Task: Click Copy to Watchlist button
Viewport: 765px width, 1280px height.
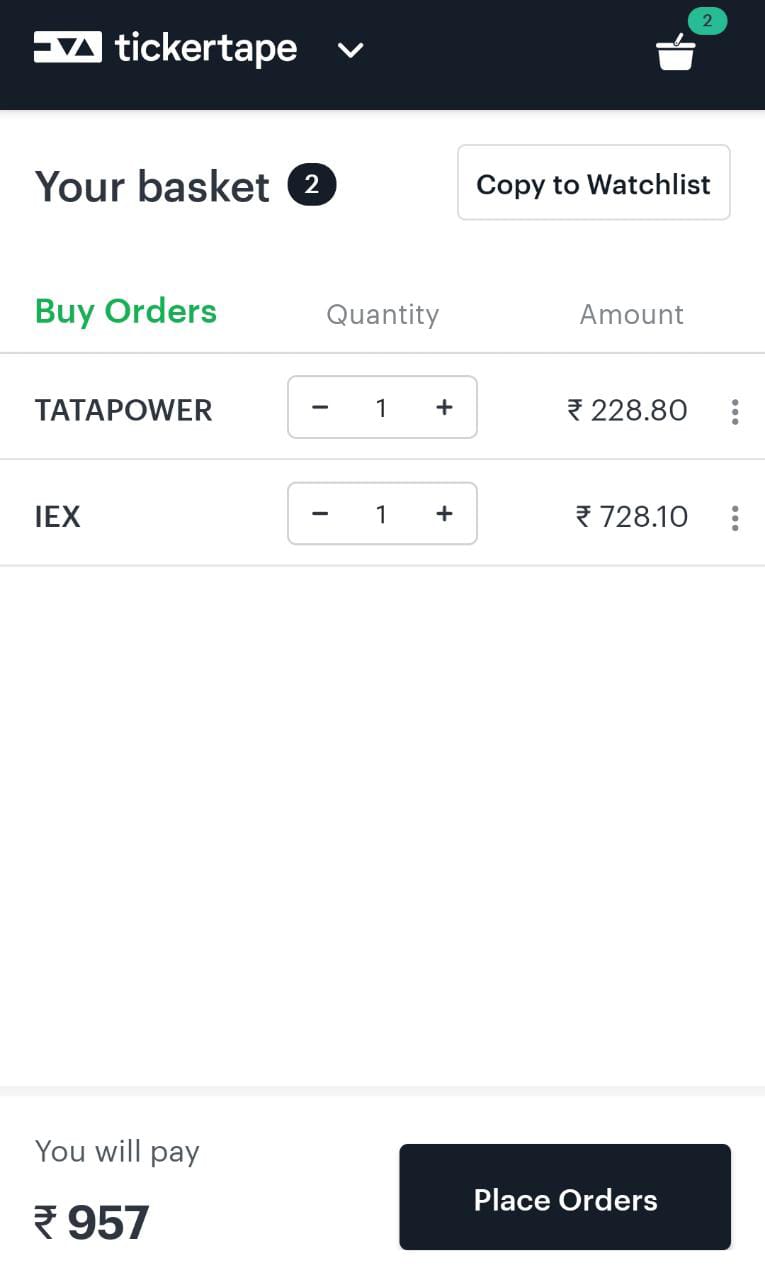Action: (x=594, y=183)
